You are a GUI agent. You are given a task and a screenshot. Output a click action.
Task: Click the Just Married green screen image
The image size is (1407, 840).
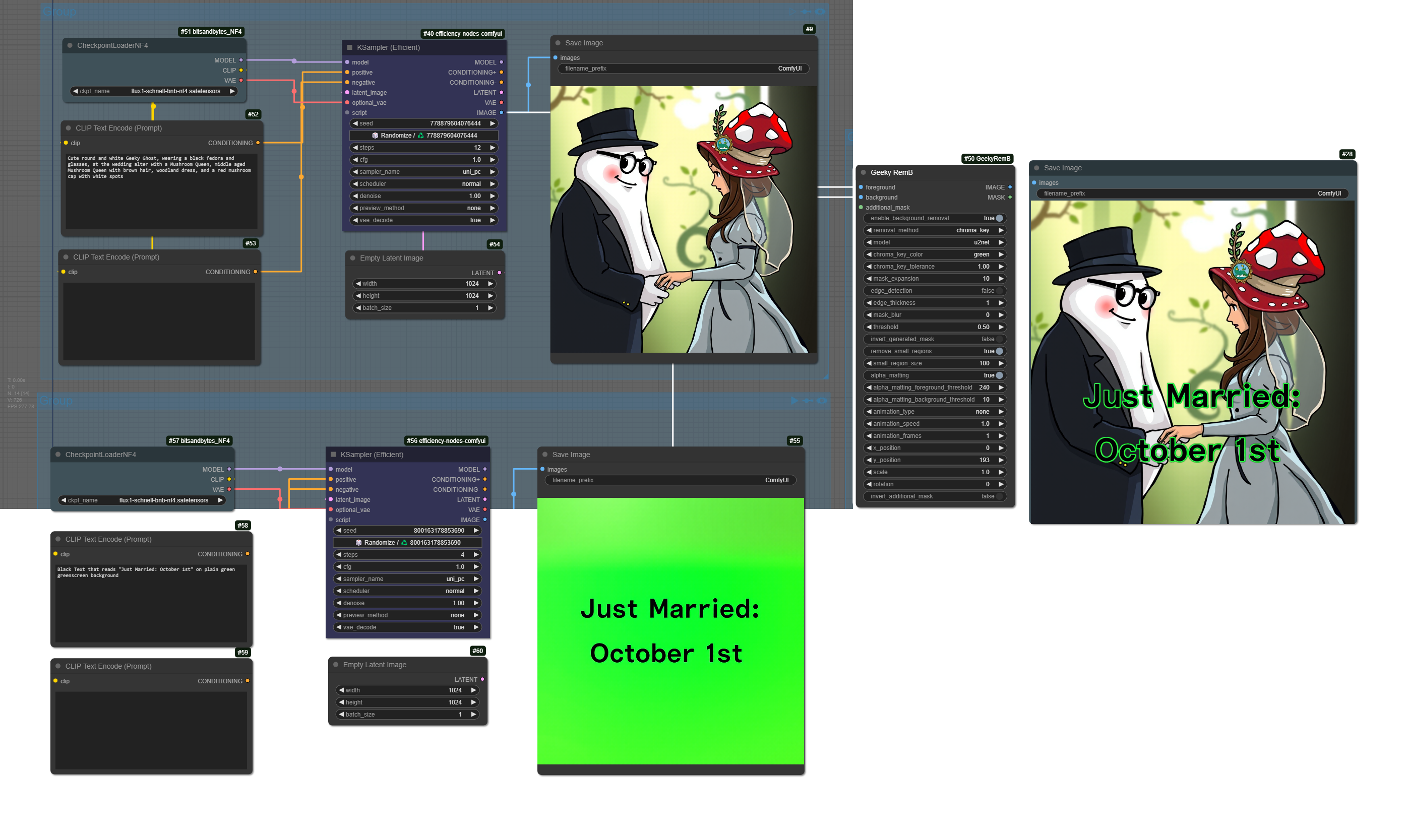click(x=670, y=631)
